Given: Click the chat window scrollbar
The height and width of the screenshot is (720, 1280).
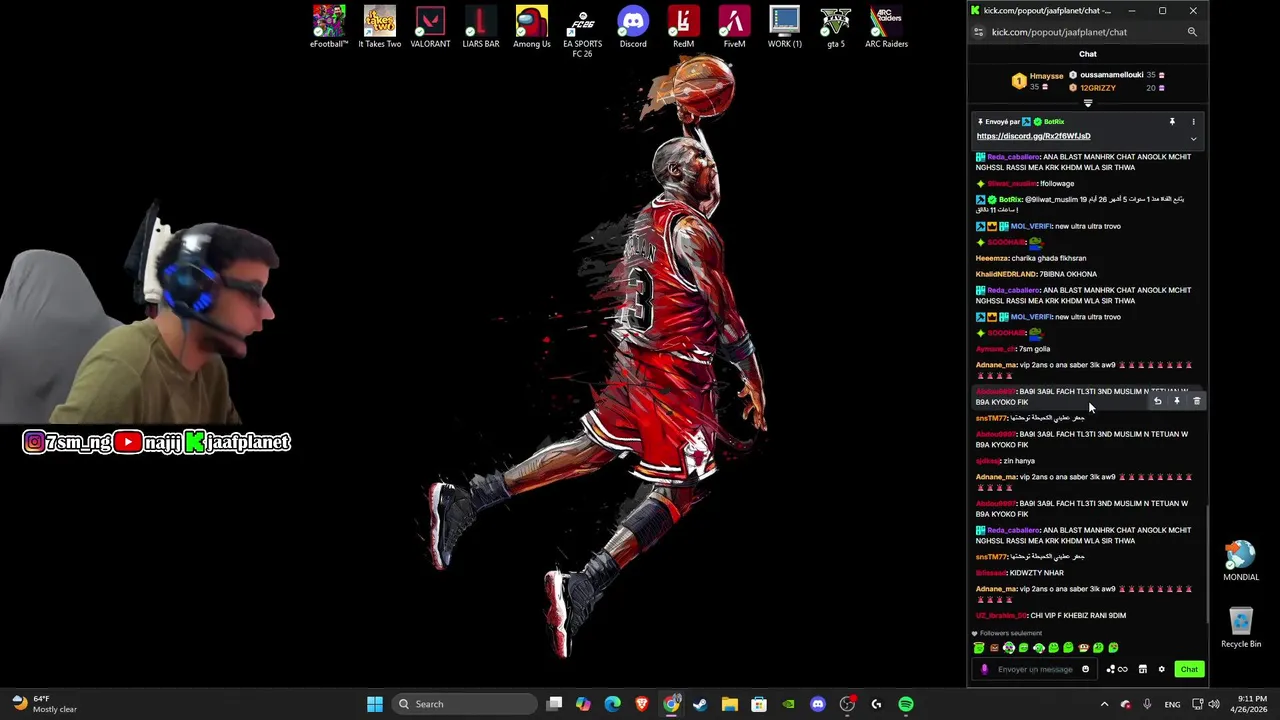Looking at the screenshot, I should point(1208,565).
